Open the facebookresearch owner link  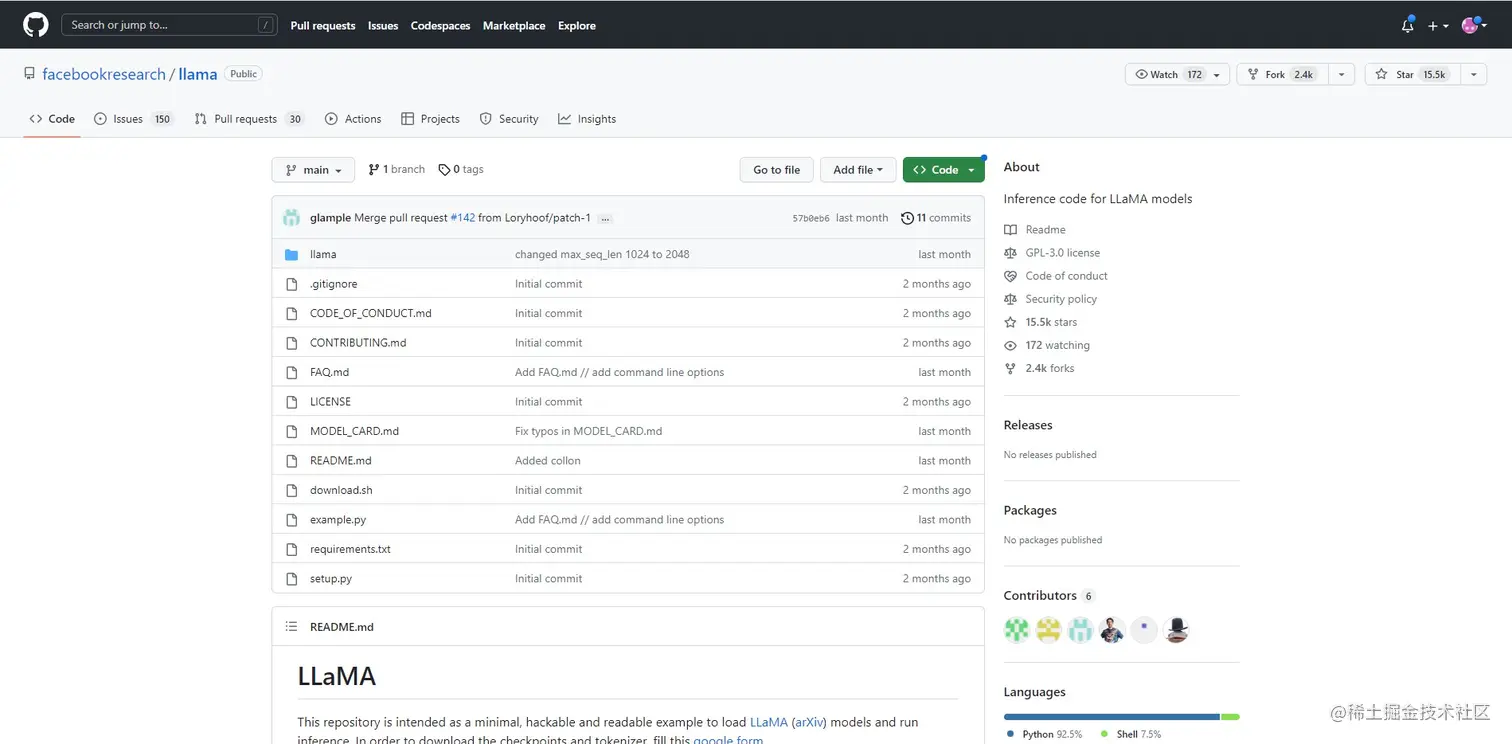point(104,74)
